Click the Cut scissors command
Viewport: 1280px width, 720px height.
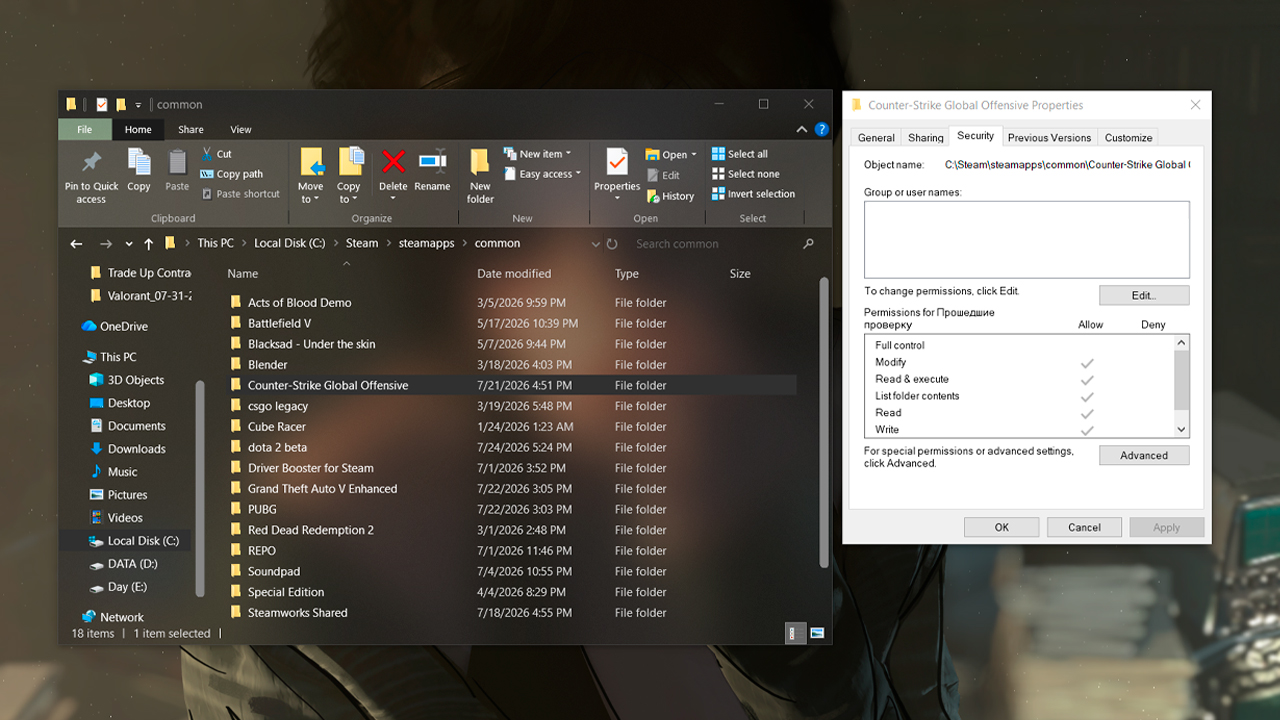pyautogui.click(x=217, y=154)
